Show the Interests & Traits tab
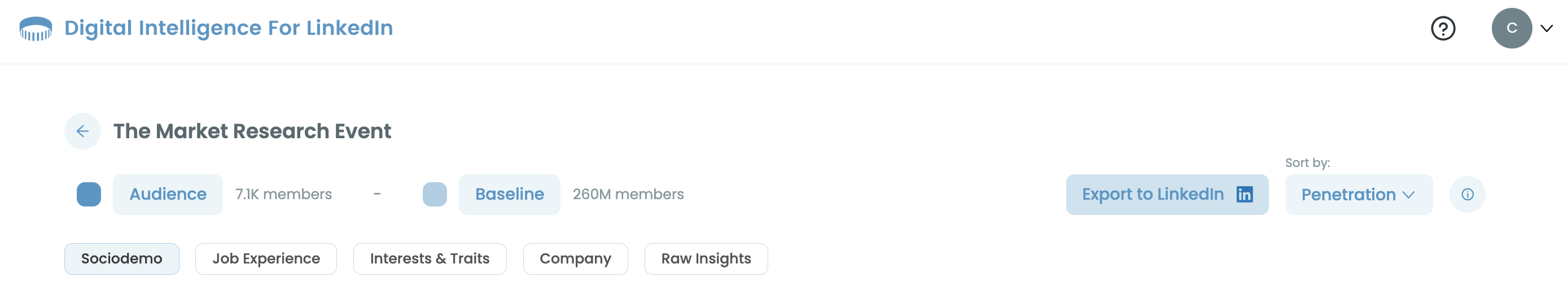 430,259
